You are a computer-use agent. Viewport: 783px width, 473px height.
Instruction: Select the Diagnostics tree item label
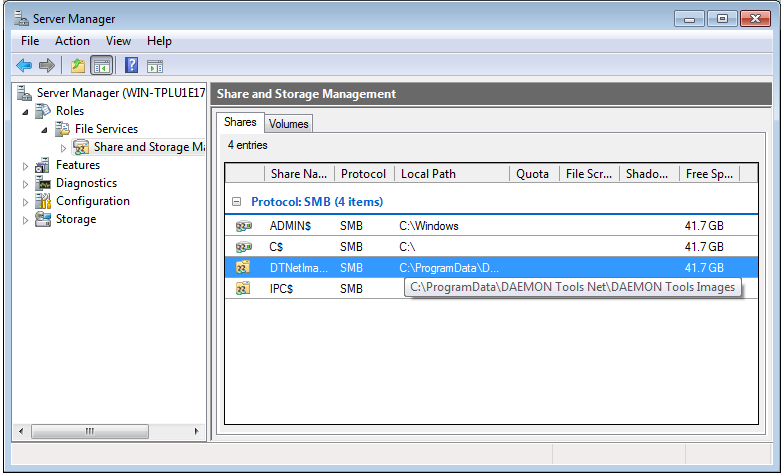[x=86, y=183]
